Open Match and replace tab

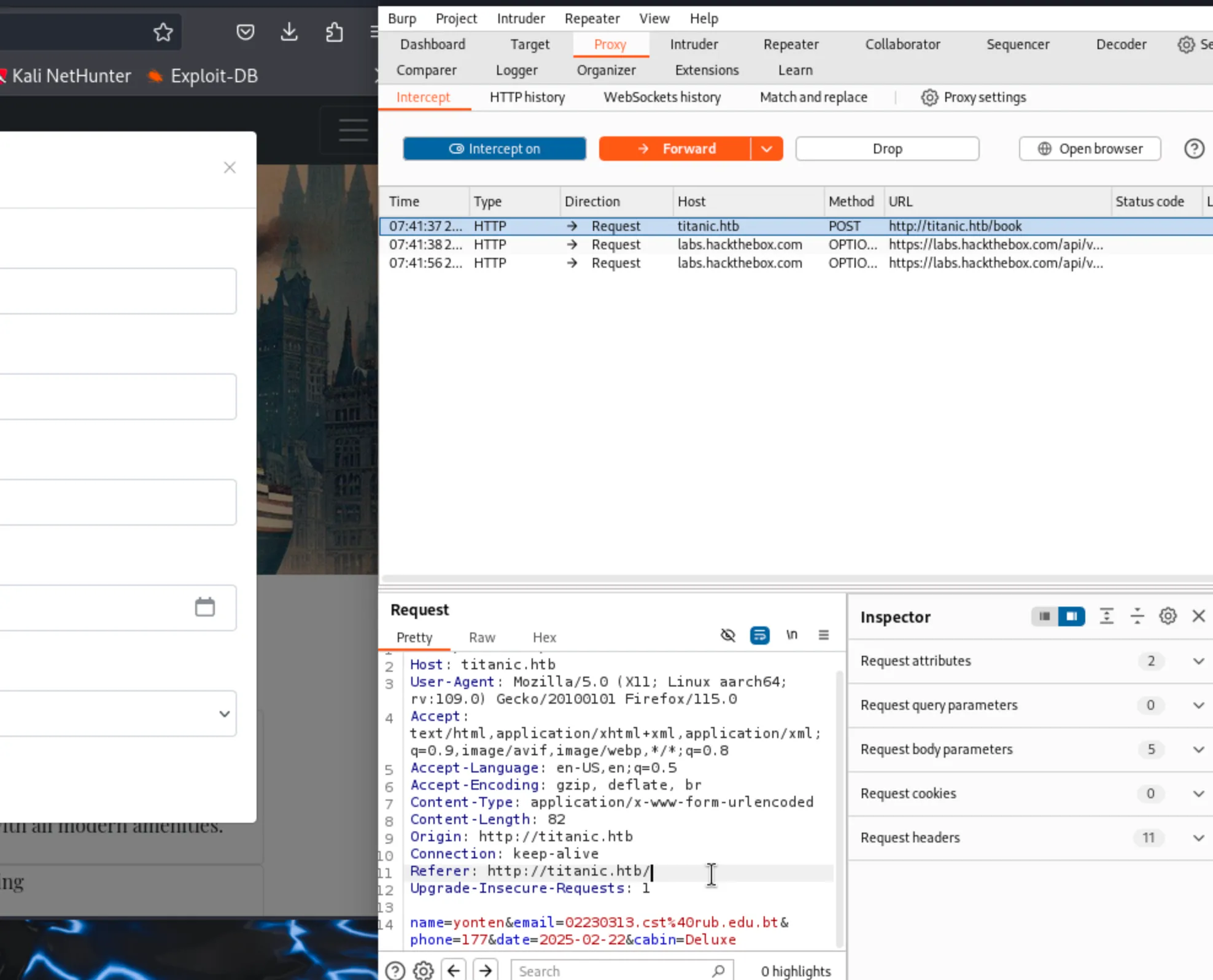tap(813, 98)
